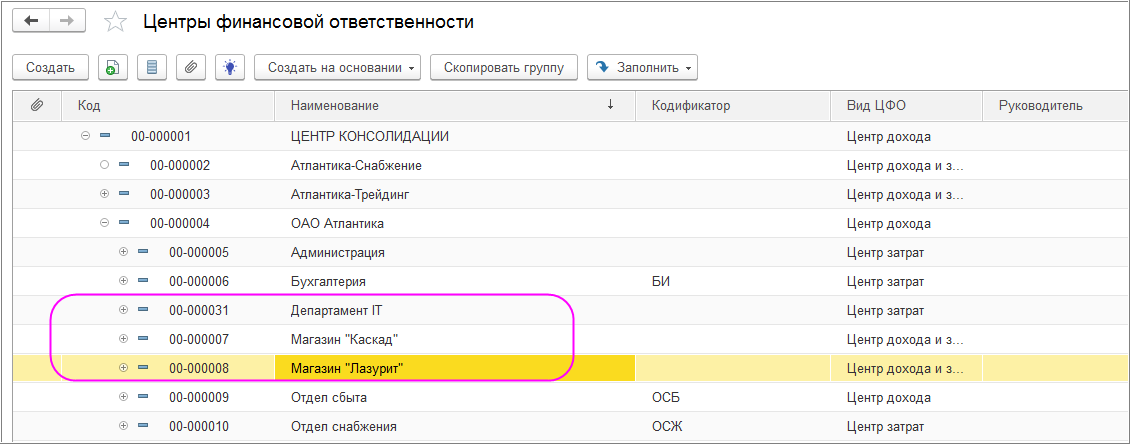Image resolution: width=1130 pixels, height=444 pixels.
Task: Open attached files via toolbar paperclip button
Action: pos(191,68)
